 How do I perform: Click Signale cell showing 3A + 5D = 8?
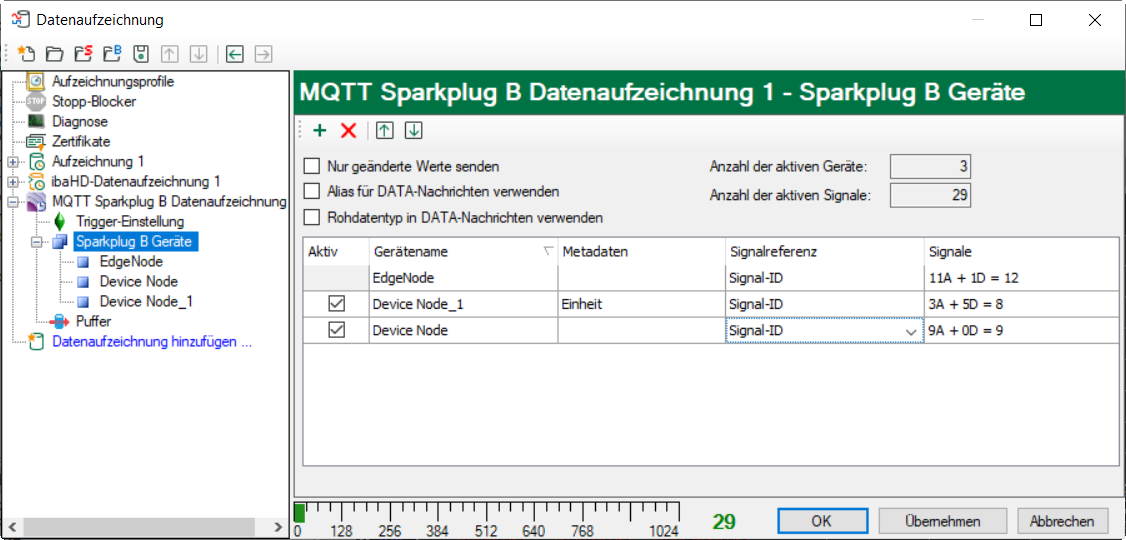pos(1020,304)
